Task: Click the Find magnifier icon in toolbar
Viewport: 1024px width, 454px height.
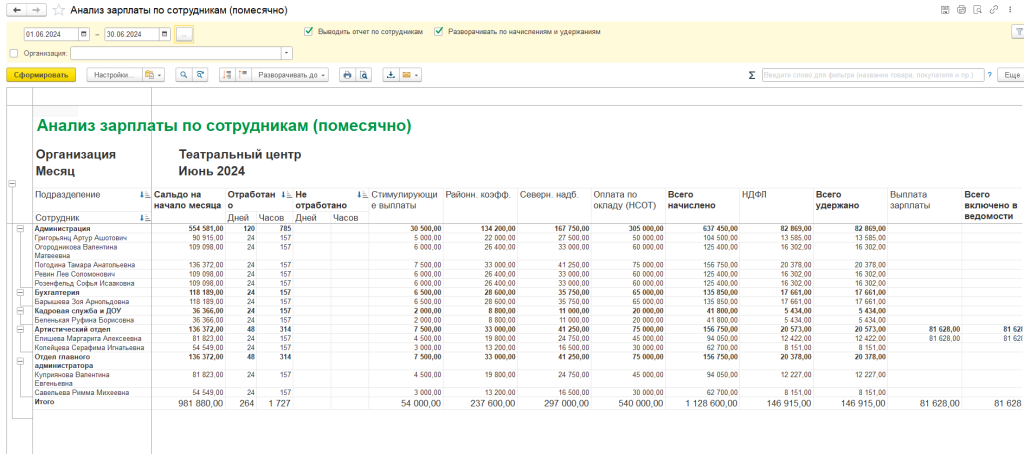Action: point(183,75)
